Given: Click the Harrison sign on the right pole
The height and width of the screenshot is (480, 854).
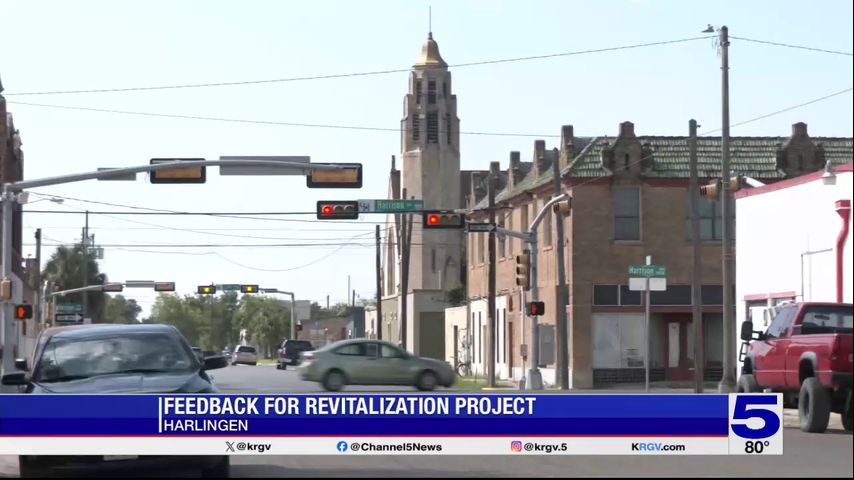Looking at the screenshot, I should (647, 271).
